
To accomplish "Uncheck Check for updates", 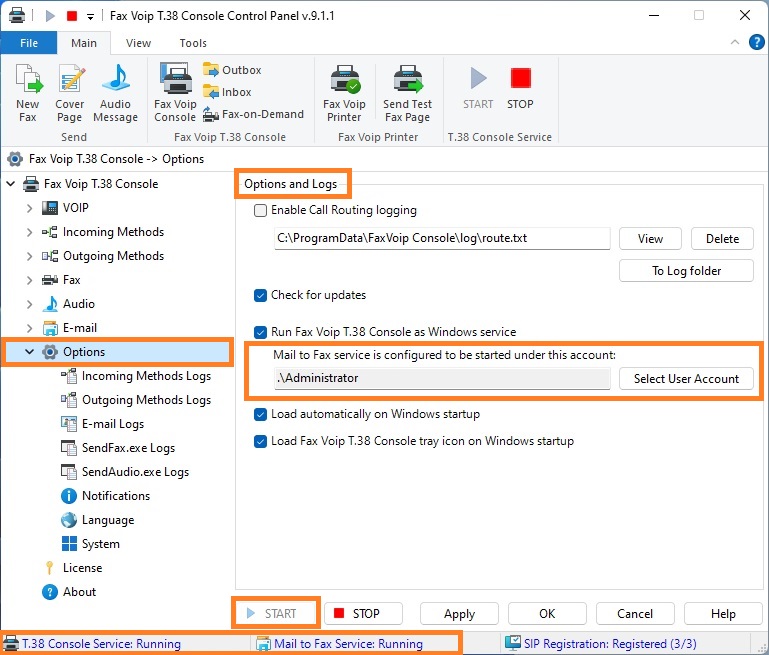I will coord(260,295).
